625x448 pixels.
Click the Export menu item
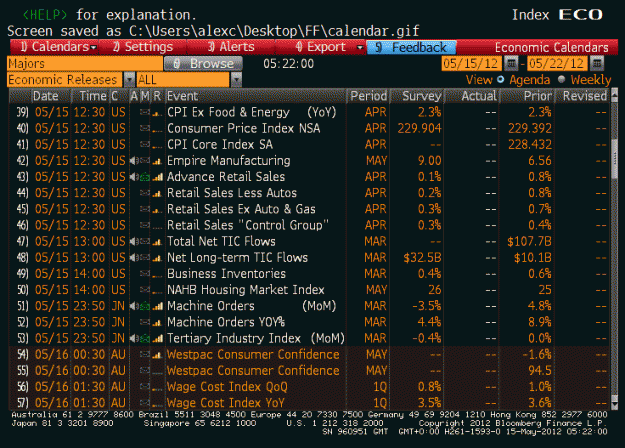(x=320, y=47)
